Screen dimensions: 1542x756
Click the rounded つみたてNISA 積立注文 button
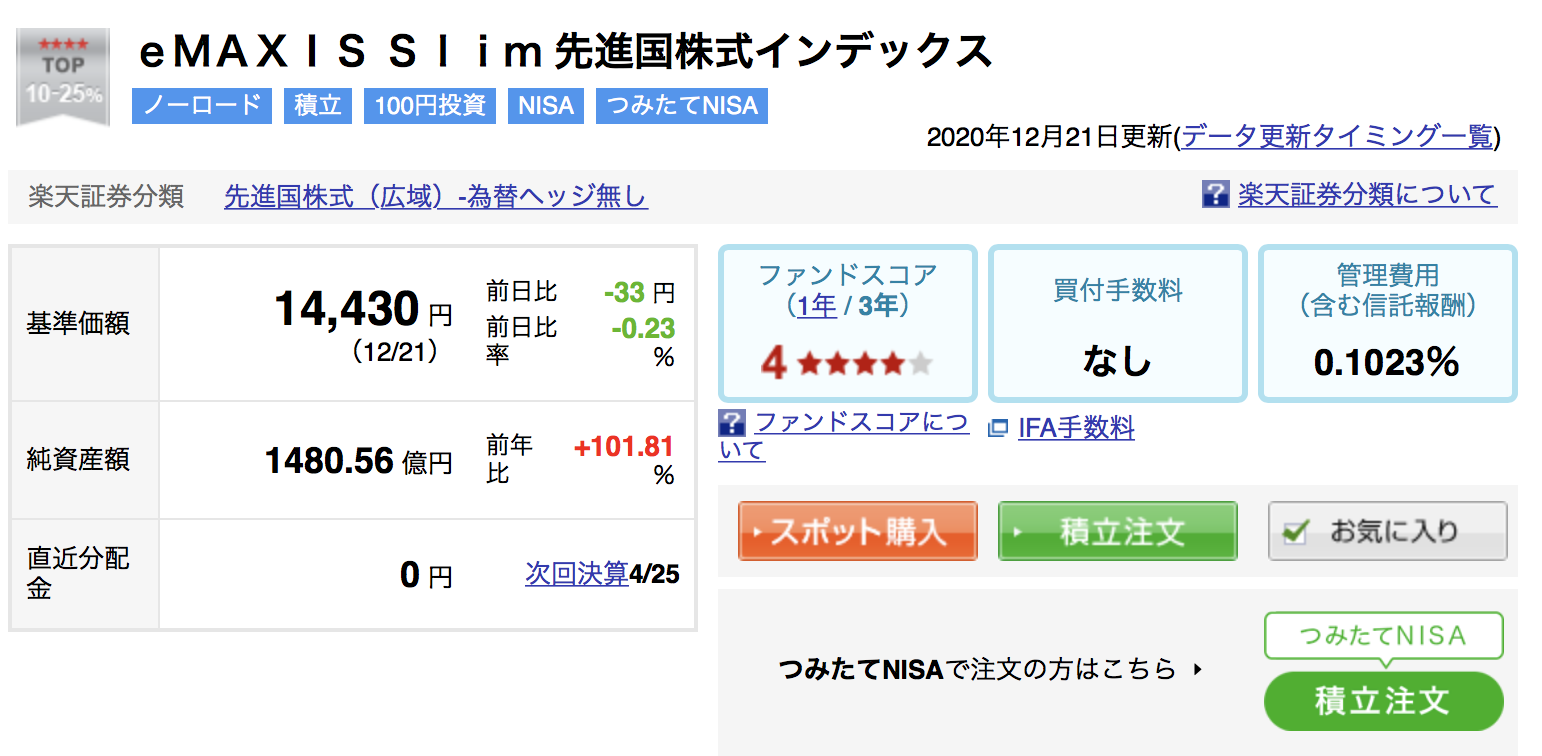pos(1383,701)
